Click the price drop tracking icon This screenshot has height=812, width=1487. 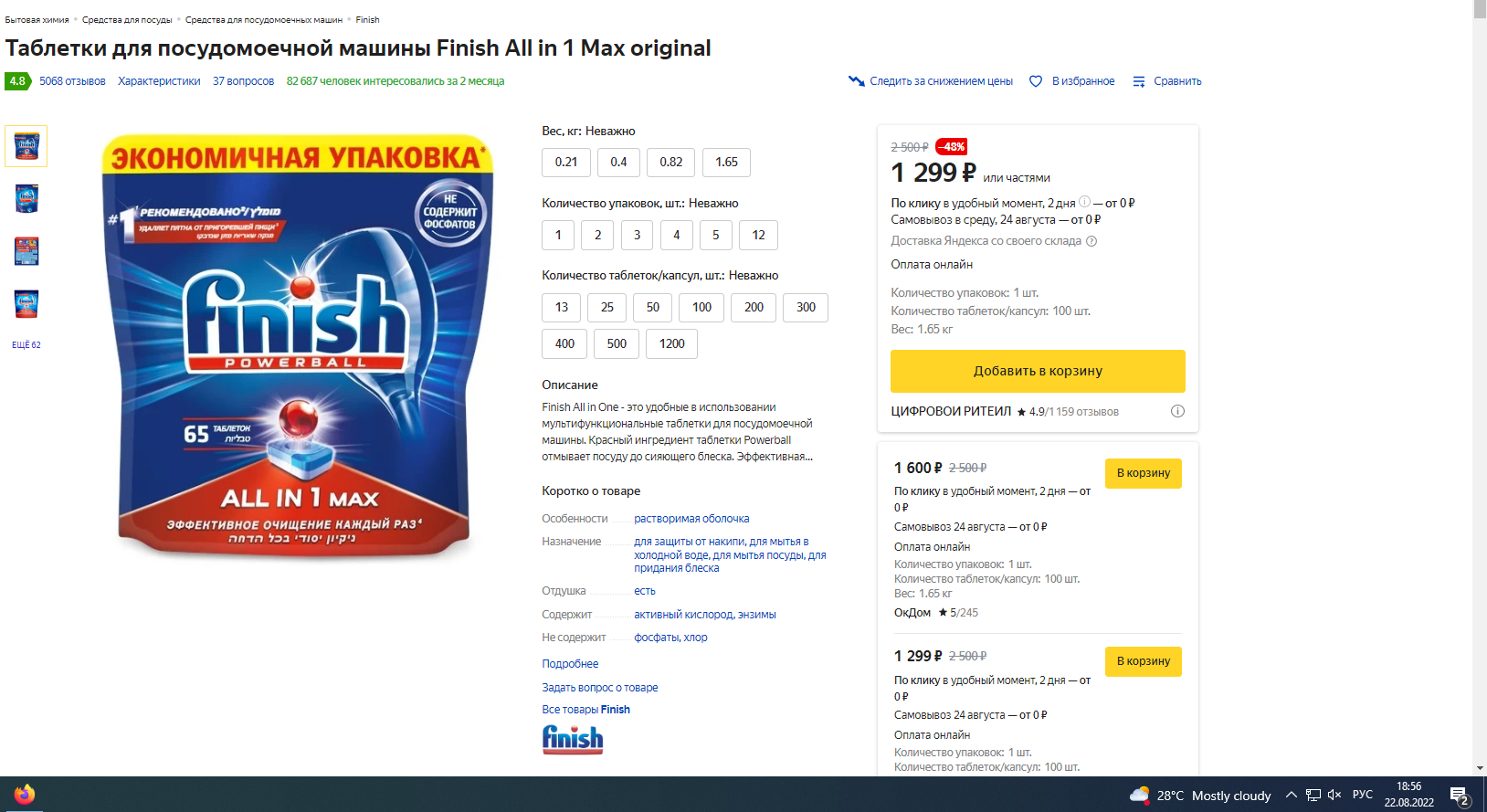point(856,81)
